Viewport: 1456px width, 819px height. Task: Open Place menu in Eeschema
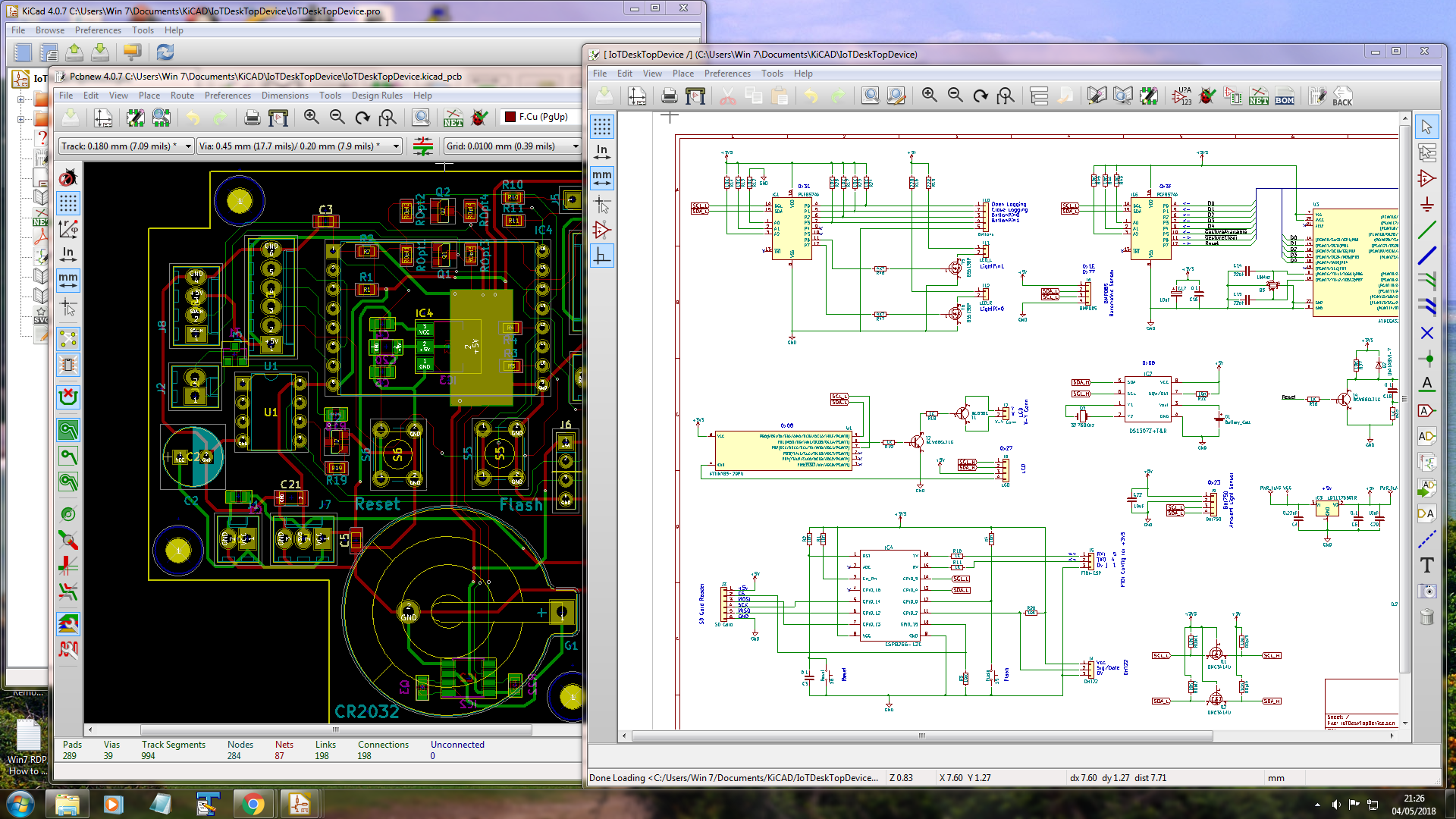682,74
